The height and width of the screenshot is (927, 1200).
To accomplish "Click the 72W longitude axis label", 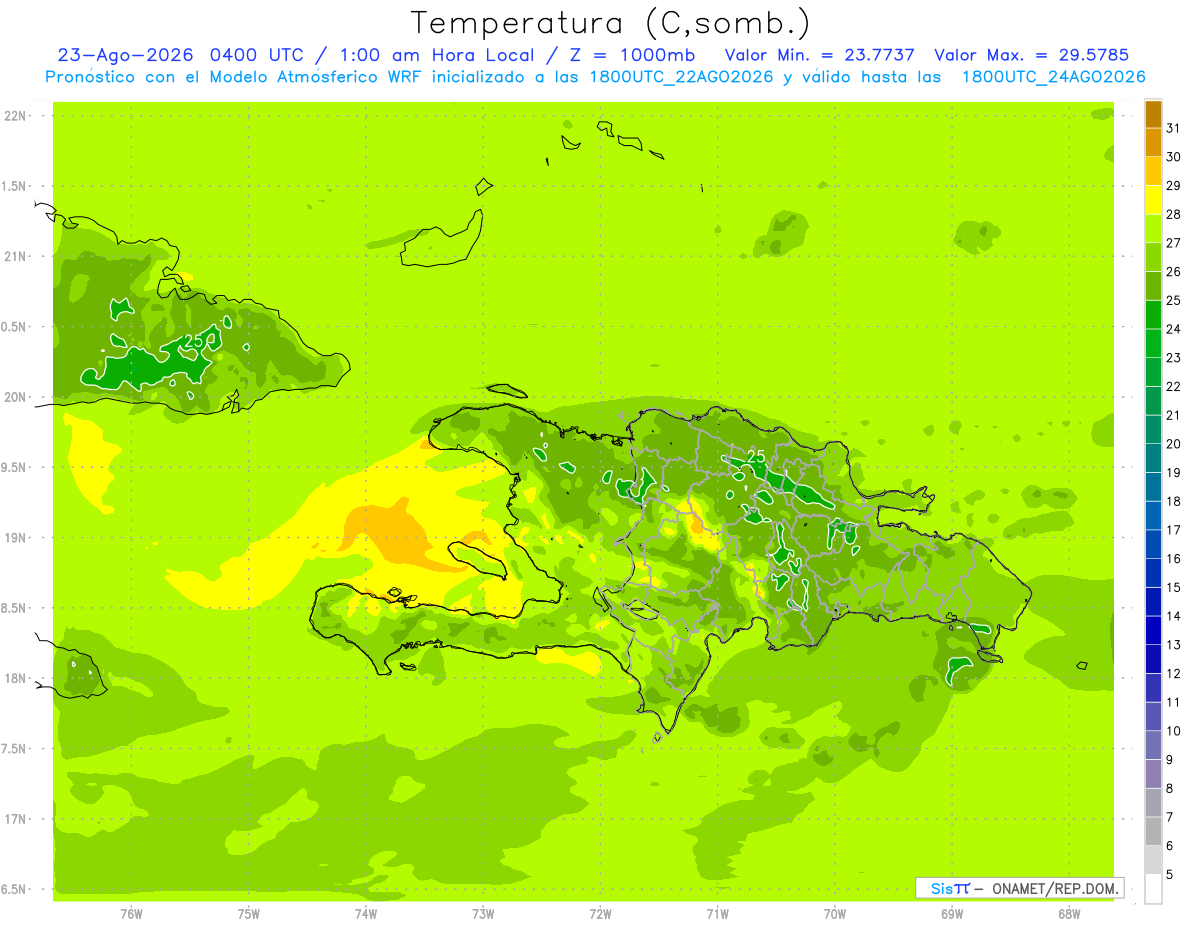I will (600, 913).
